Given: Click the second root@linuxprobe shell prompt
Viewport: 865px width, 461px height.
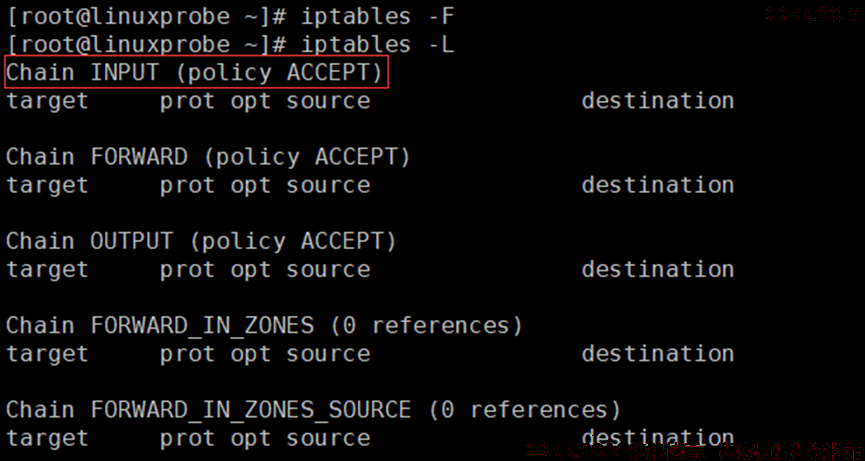Looking at the screenshot, I should click(x=146, y=45).
